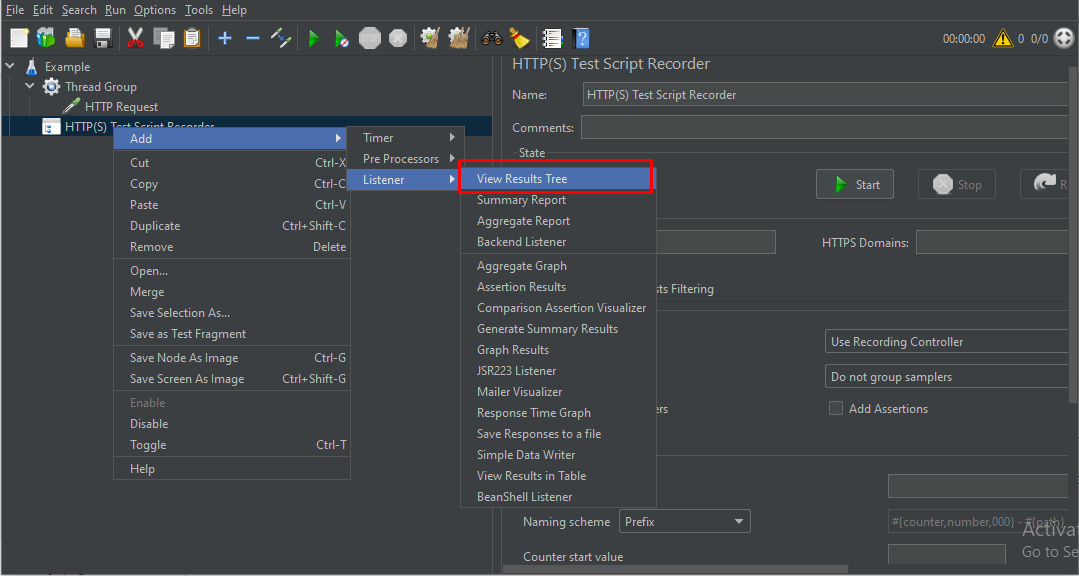Click the Expand All plus icon
The height and width of the screenshot is (576, 1079).
225,38
